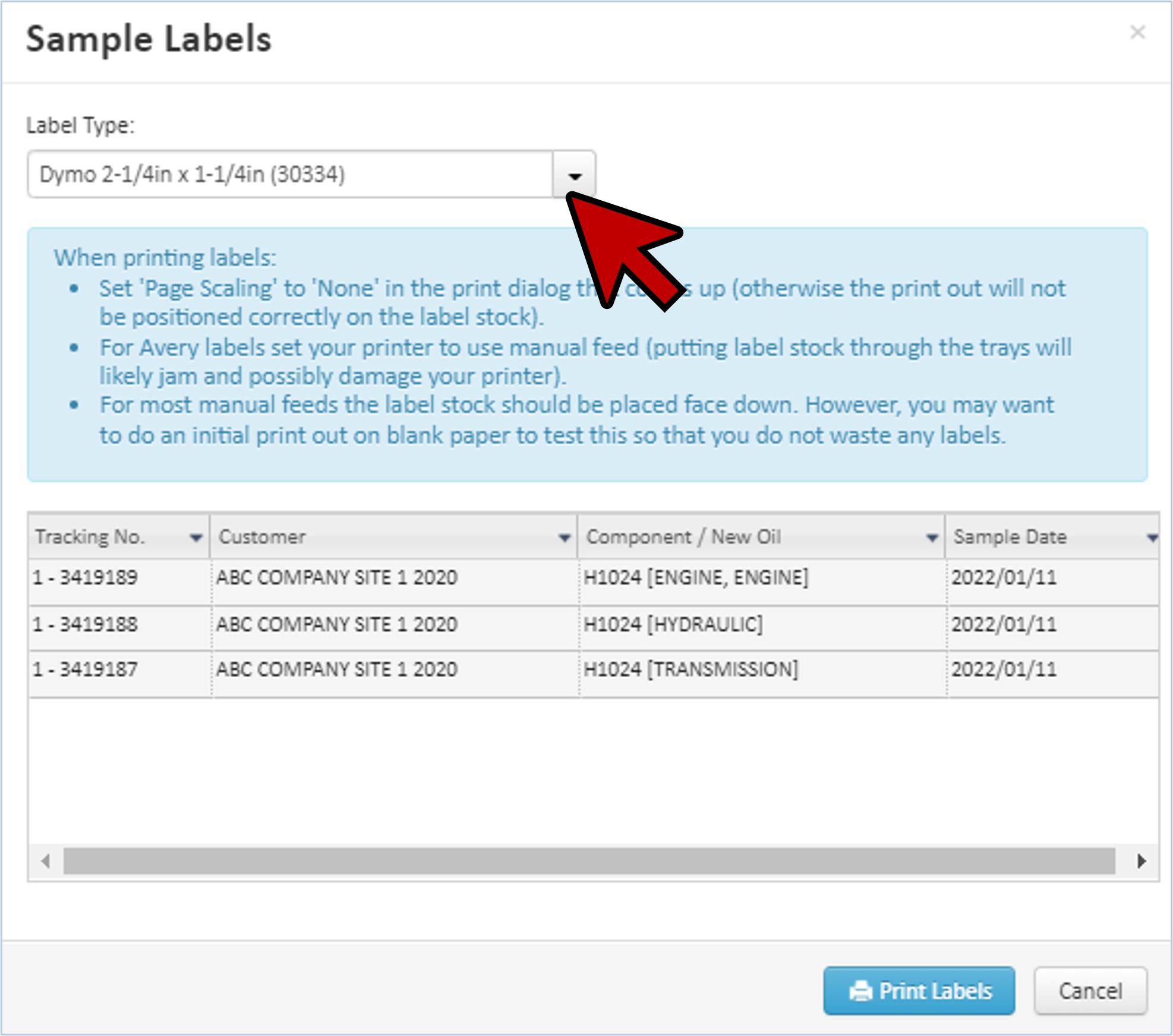This screenshot has width=1173, height=1036.
Task: Sort by Sample Date header
Action: pos(1010,537)
